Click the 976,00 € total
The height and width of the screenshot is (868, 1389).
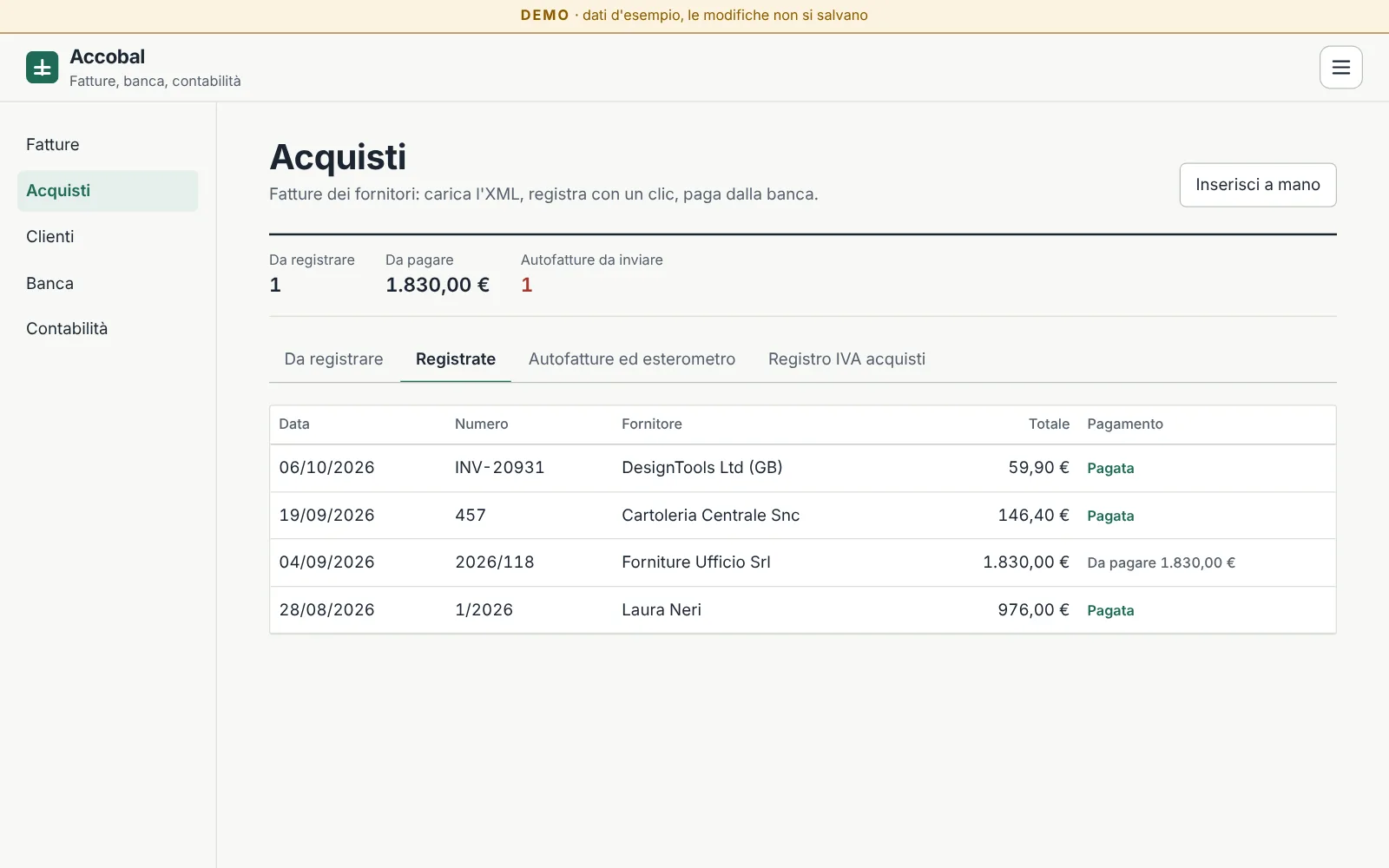click(1033, 610)
